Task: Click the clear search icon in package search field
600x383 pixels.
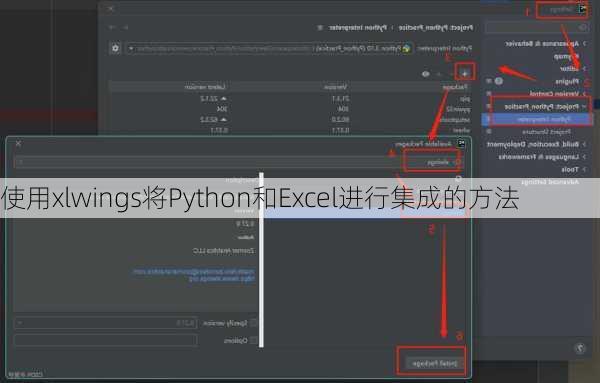Action: tap(21, 162)
